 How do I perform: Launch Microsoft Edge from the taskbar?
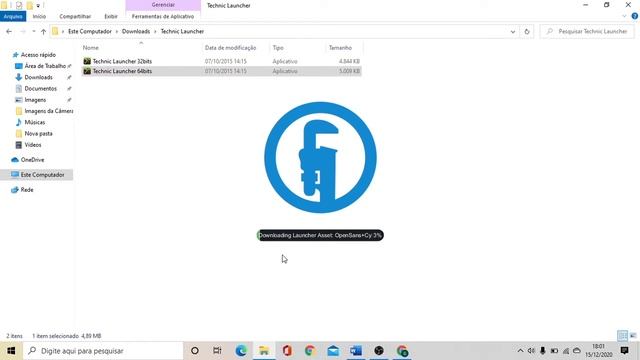[x=241, y=351]
